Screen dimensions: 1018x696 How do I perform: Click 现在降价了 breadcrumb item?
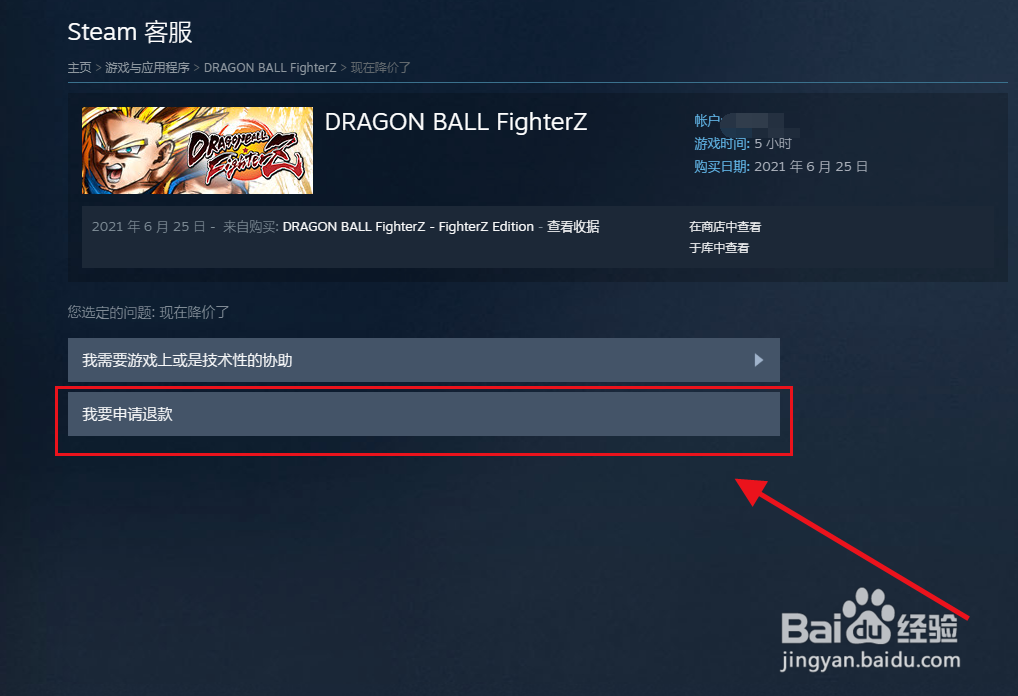[x=380, y=68]
